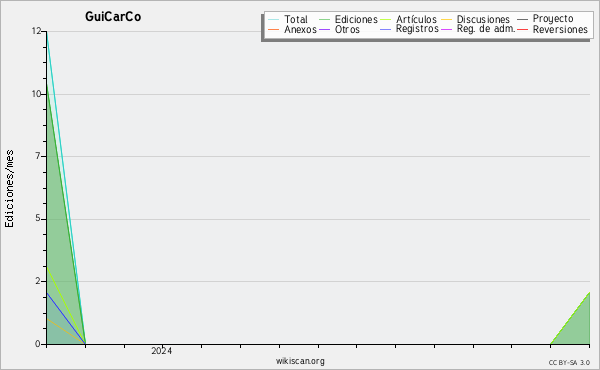Click the Artículos legend label

416,19
